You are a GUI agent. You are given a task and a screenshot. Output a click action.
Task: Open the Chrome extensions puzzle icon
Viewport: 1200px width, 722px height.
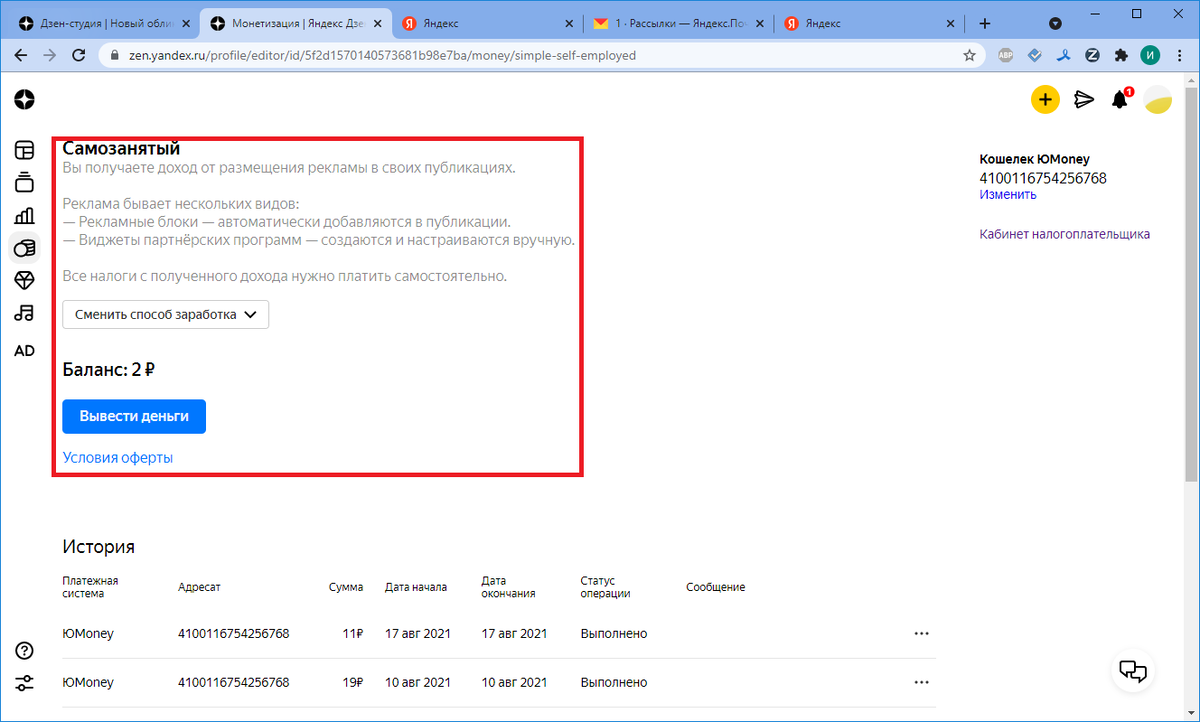coord(1121,56)
